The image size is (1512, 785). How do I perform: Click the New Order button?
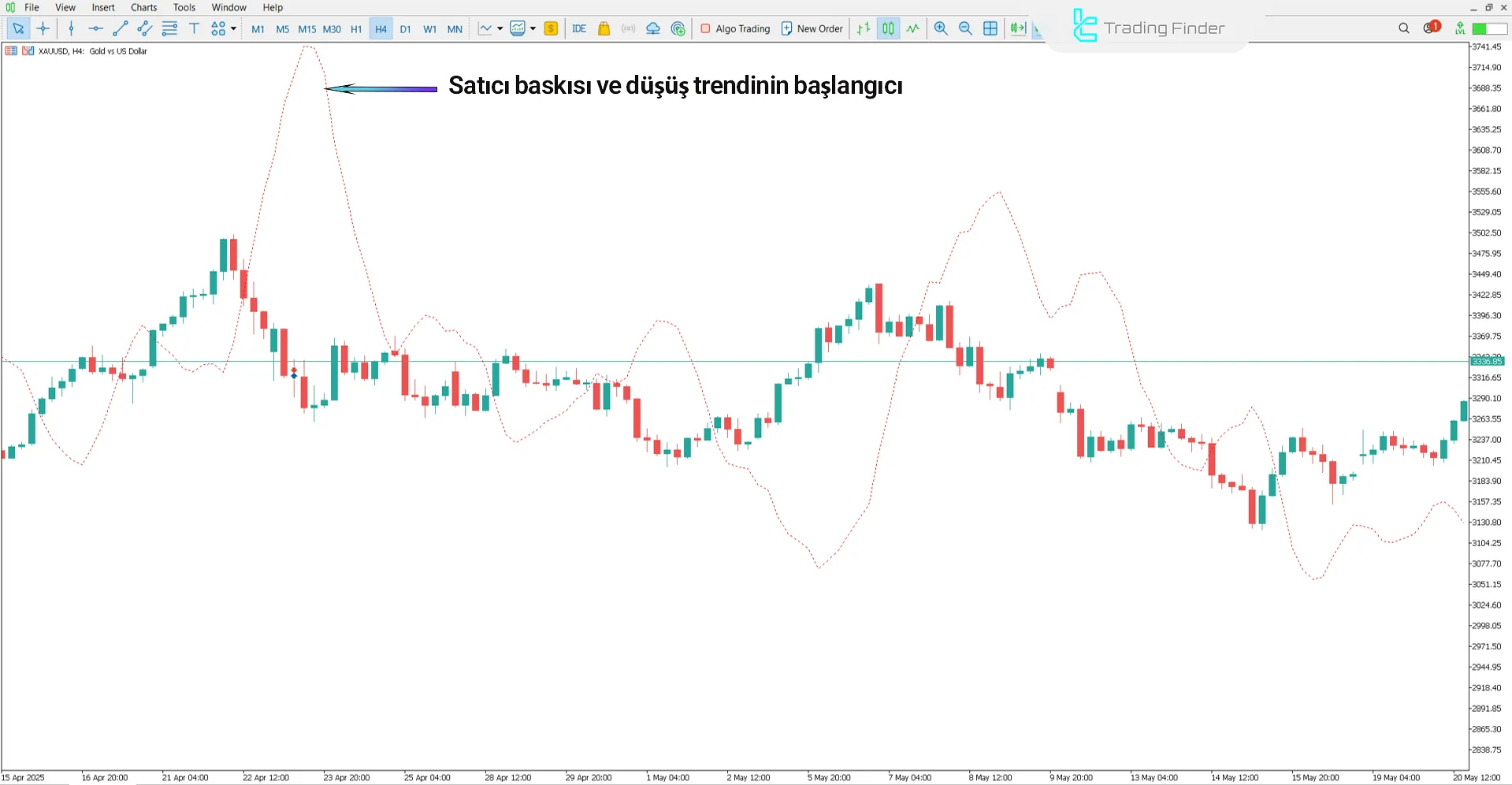(x=812, y=28)
